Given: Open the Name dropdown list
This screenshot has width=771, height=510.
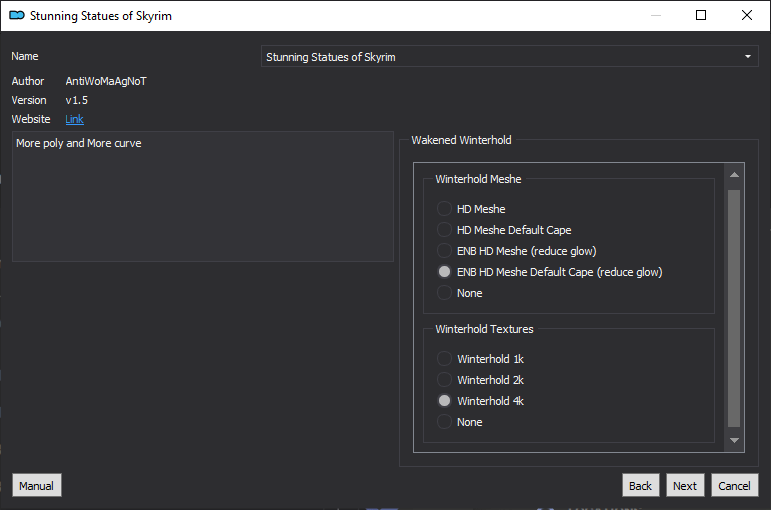Looking at the screenshot, I should tap(509, 57).
